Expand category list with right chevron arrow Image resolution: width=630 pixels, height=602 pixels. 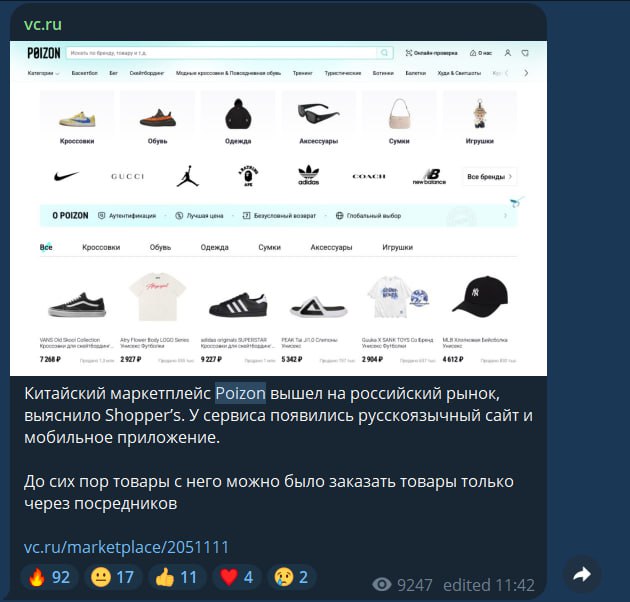click(x=526, y=73)
